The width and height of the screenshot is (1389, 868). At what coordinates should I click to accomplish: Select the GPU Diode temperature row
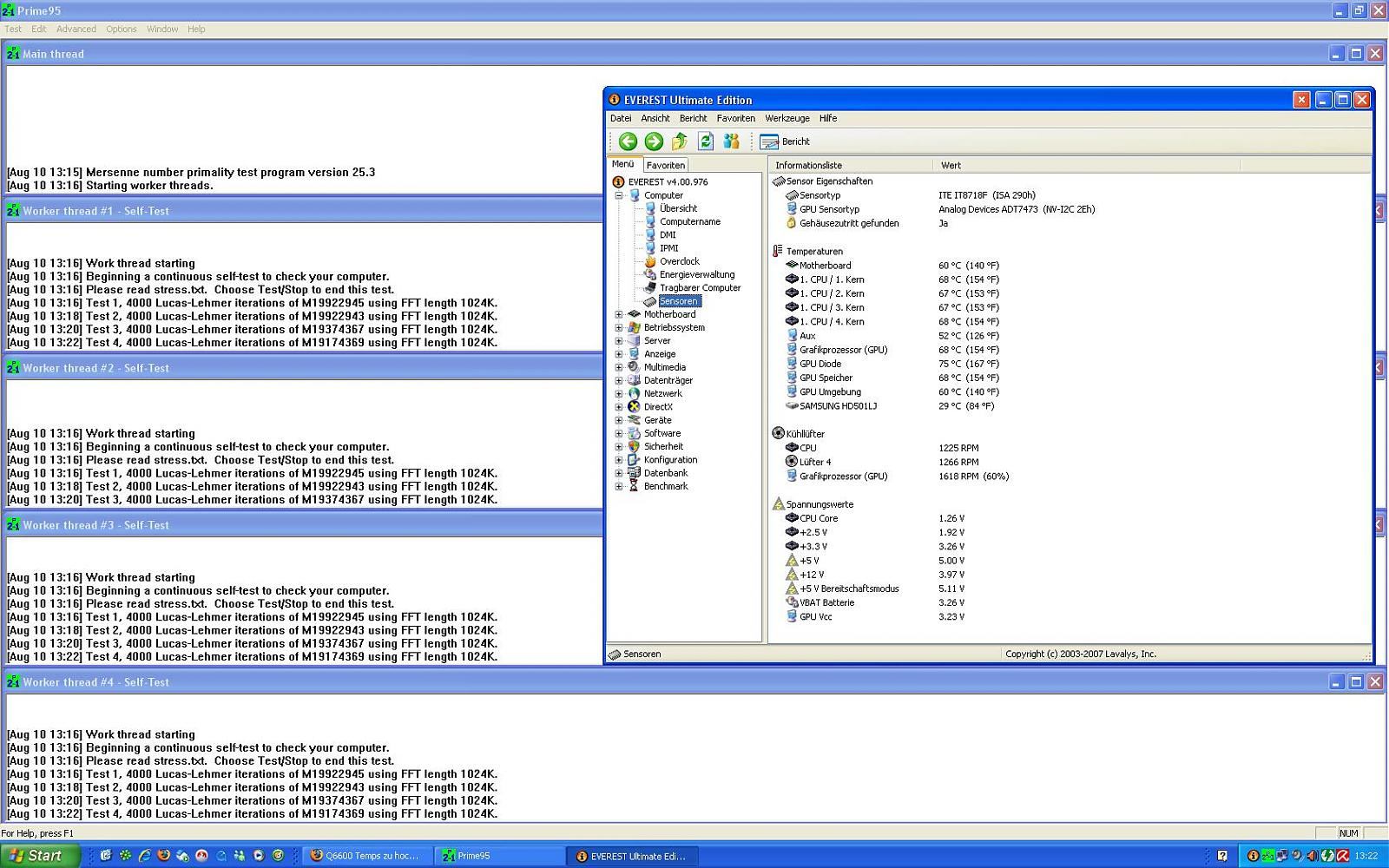pyautogui.click(x=892, y=364)
